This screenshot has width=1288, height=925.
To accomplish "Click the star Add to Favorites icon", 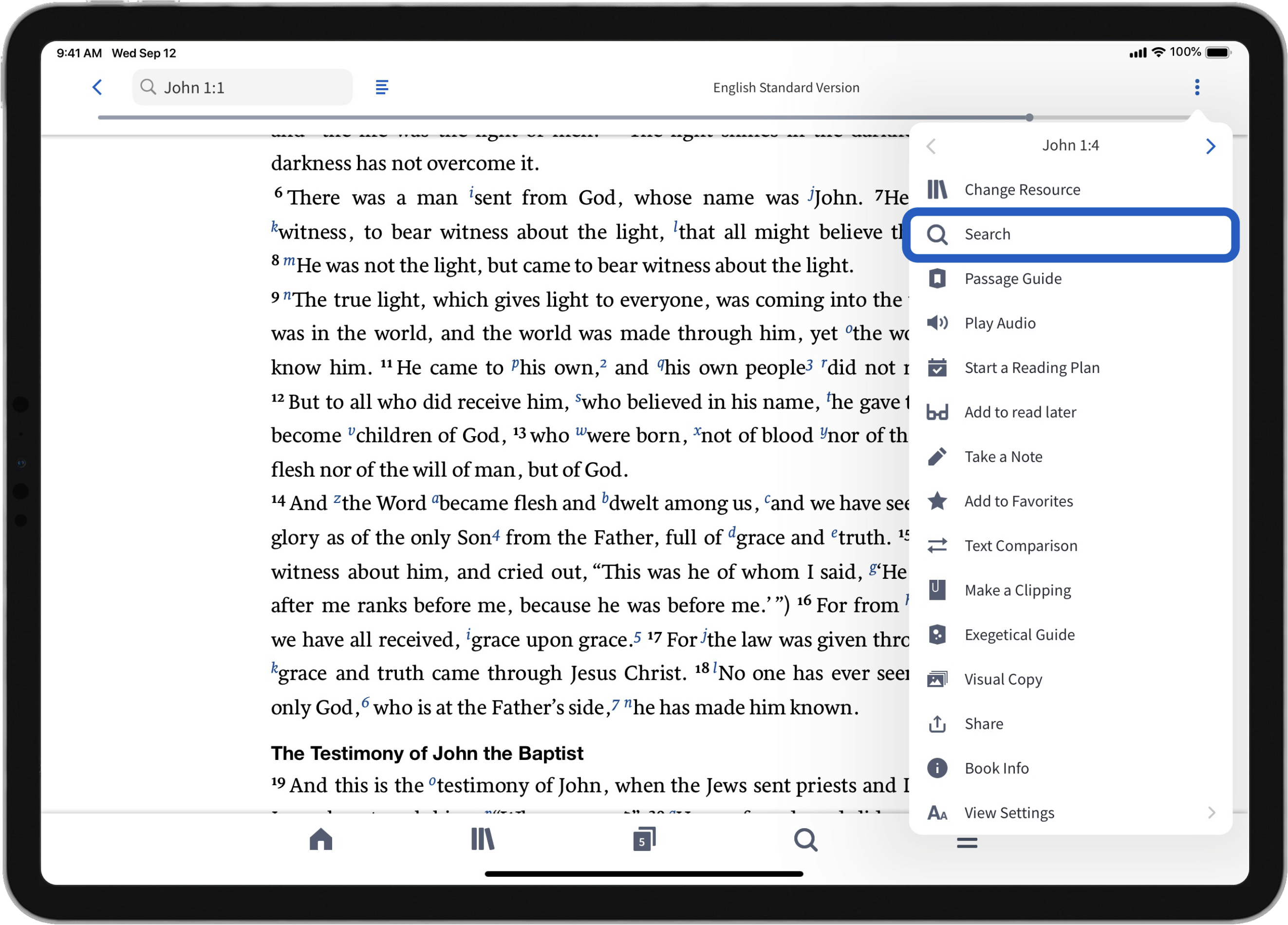I will pyautogui.click(x=937, y=501).
